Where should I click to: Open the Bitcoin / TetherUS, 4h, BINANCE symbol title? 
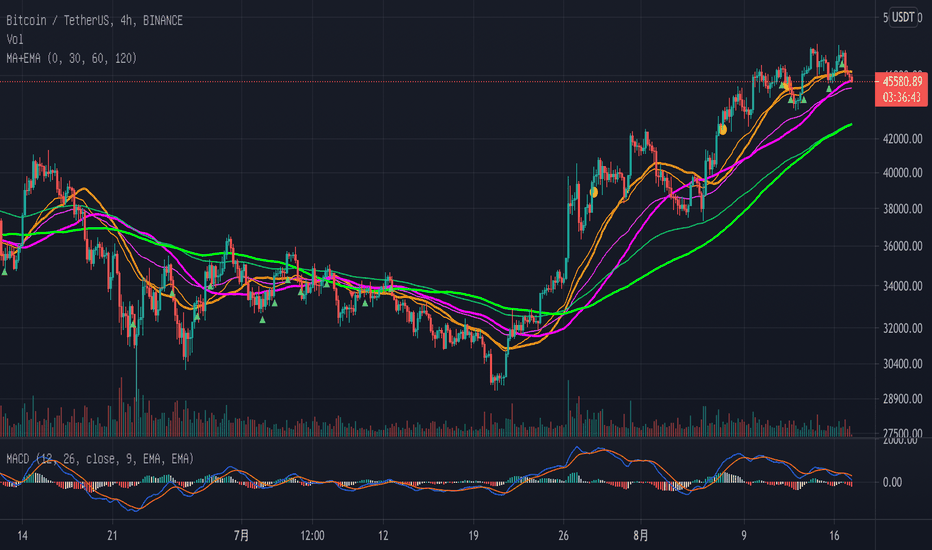pos(95,20)
